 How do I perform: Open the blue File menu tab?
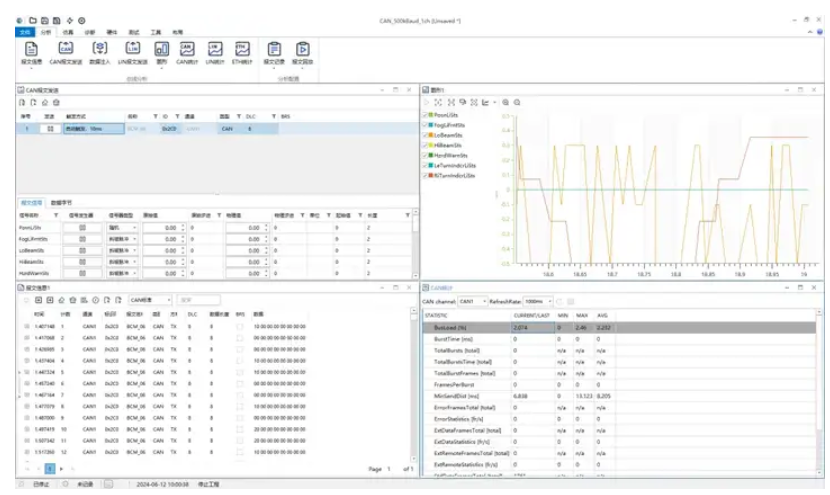click(25, 31)
